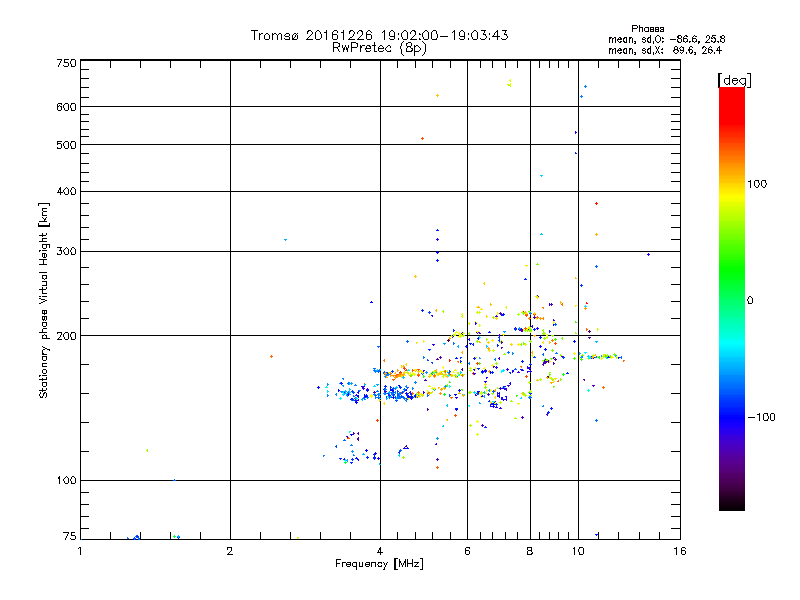Viewport: 800px width, 600px height.
Task: Click the subtitle 'RwPretec (8p)'
Action: [380, 48]
